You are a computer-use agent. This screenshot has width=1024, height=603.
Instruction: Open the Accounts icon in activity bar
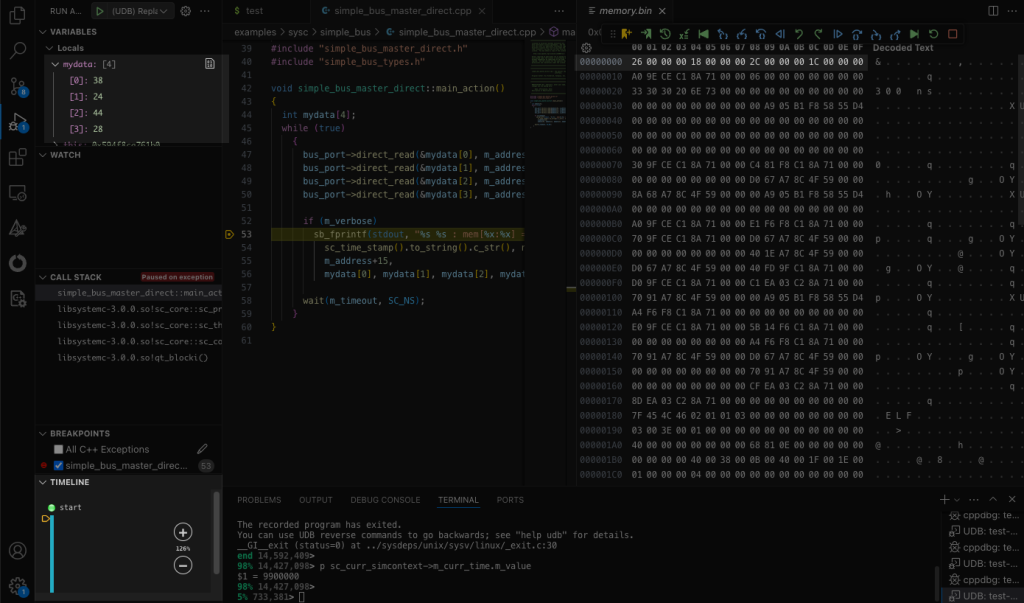coord(18,551)
